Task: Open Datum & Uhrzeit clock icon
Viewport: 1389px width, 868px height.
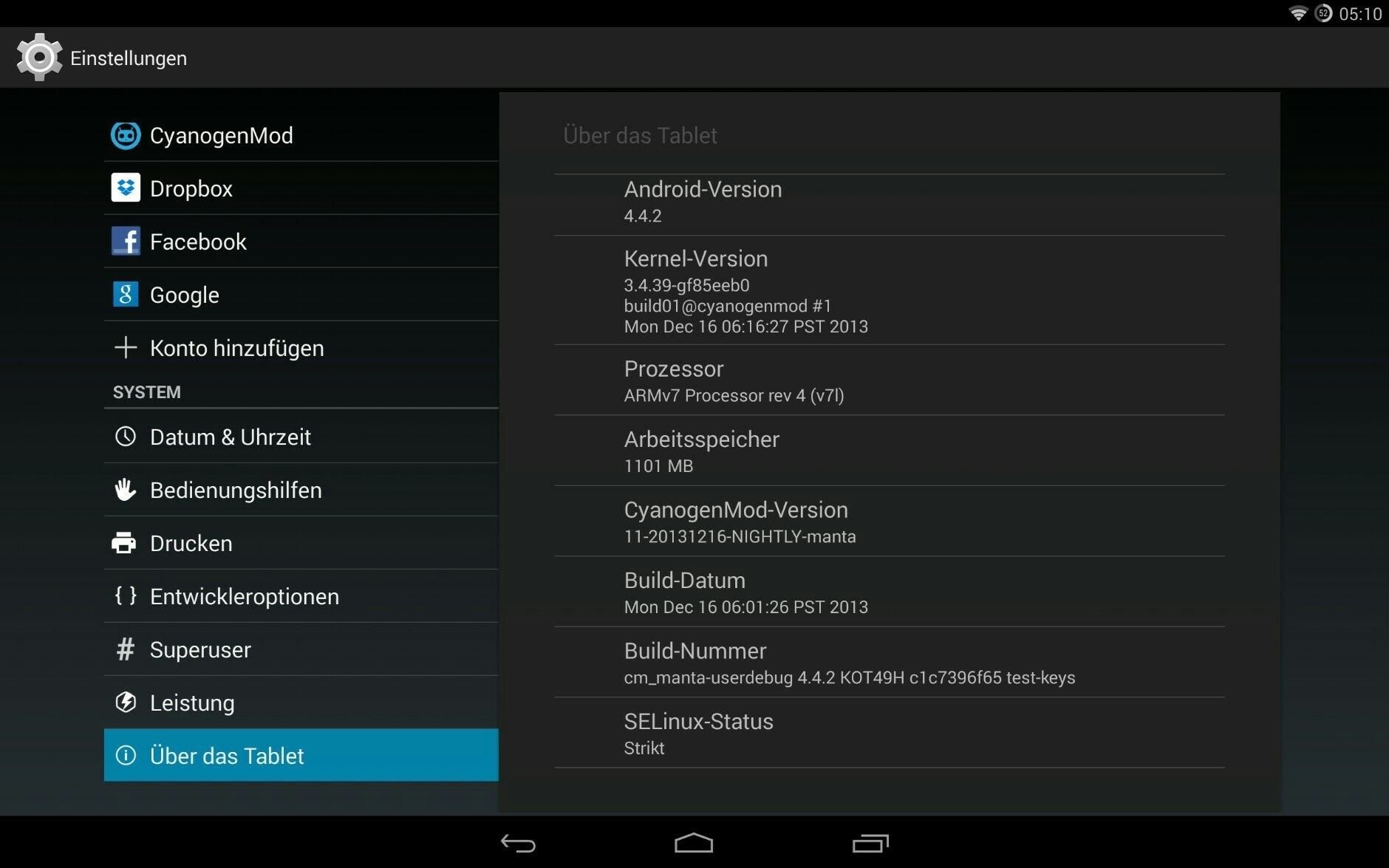Action: (126, 437)
